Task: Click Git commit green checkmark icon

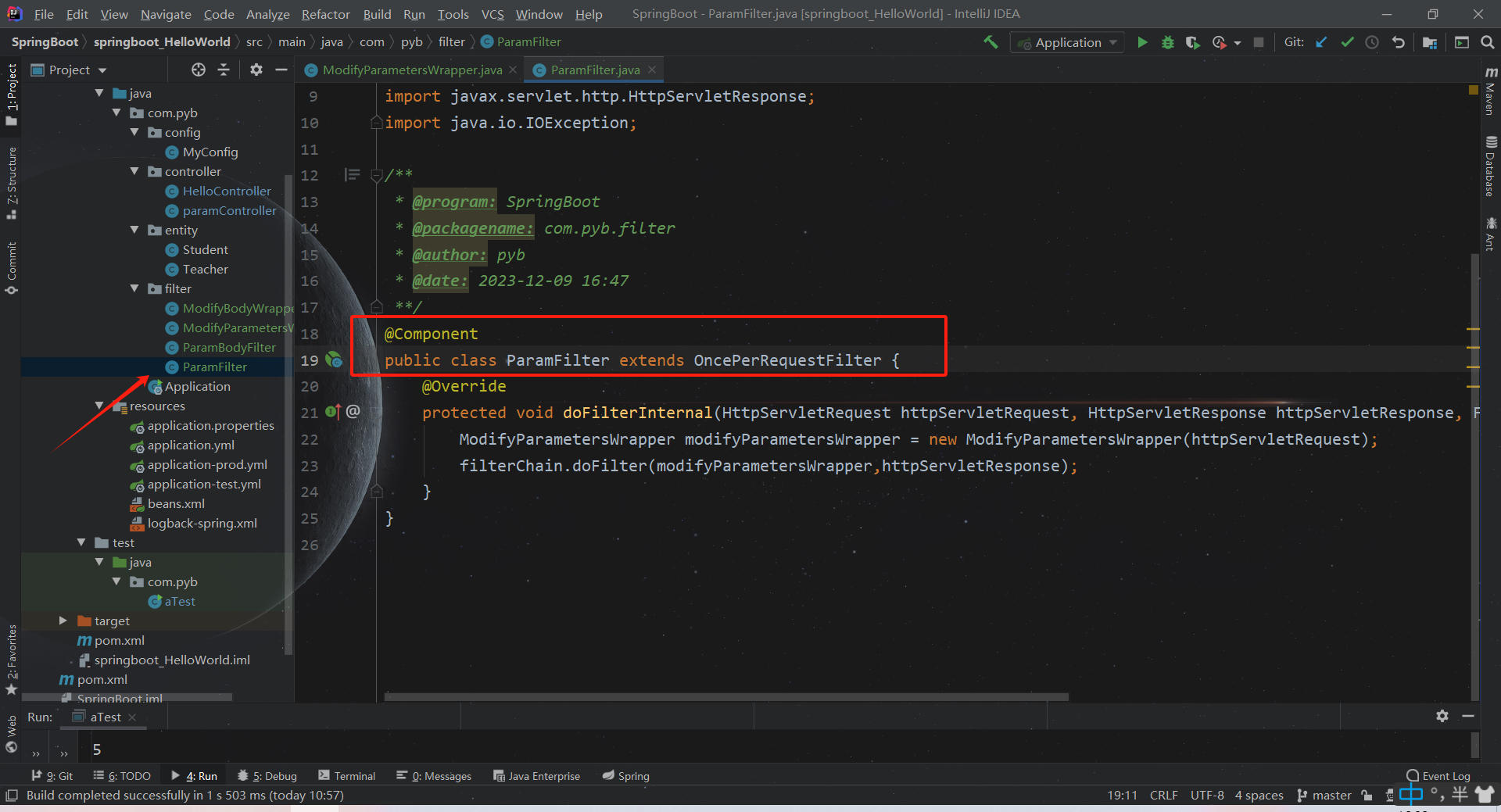Action: pyautogui.click(x=1347, y=42)
